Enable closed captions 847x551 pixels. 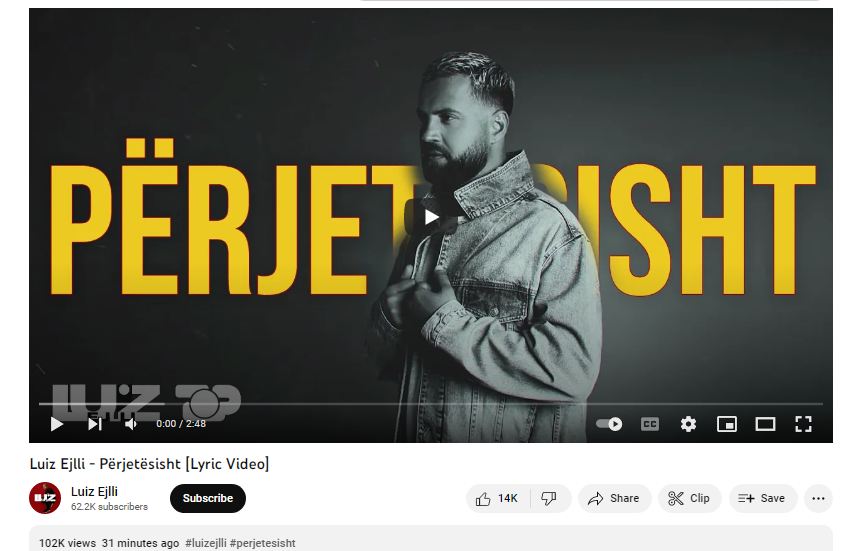tap(650, 424)
